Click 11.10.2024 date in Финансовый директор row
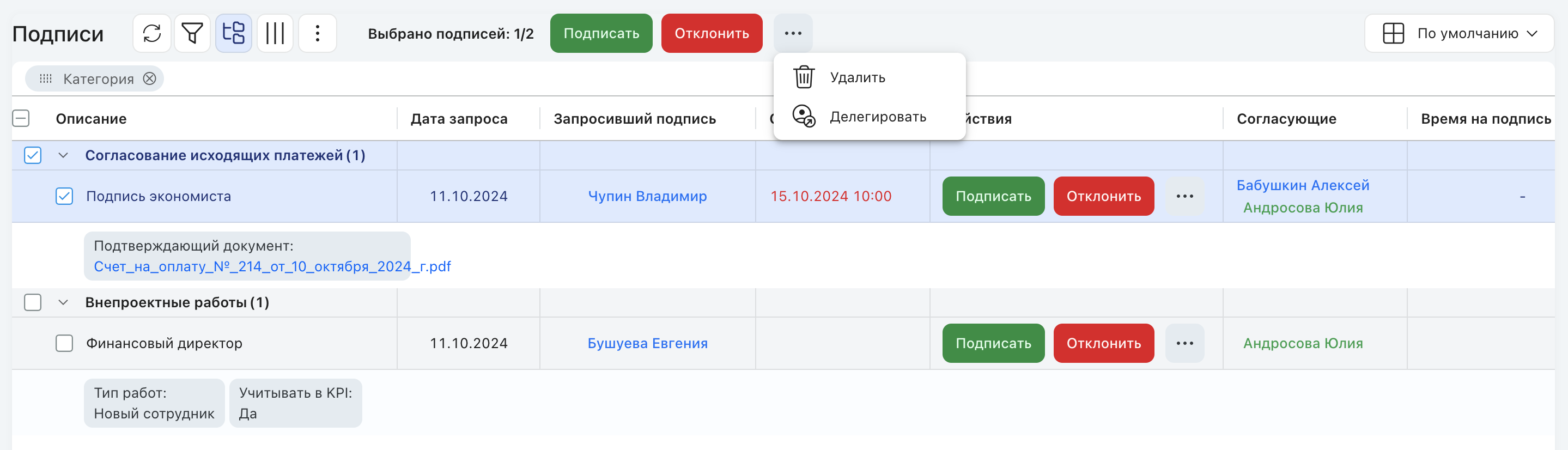 [x=468, y=343]
